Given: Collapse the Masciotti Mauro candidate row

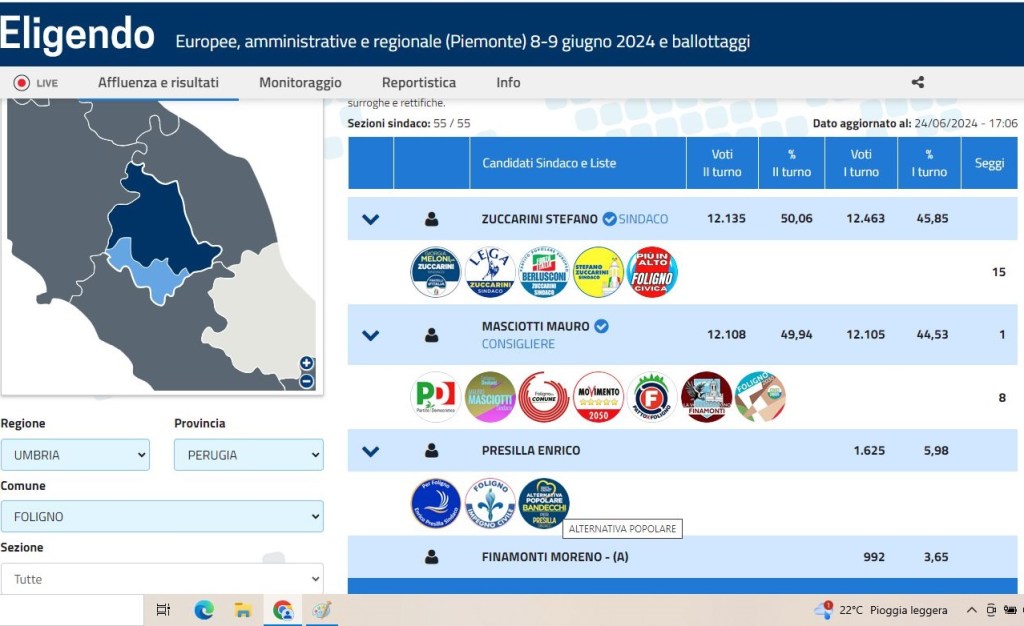Looking at the screenshot, I should click(x=370, y=335).
